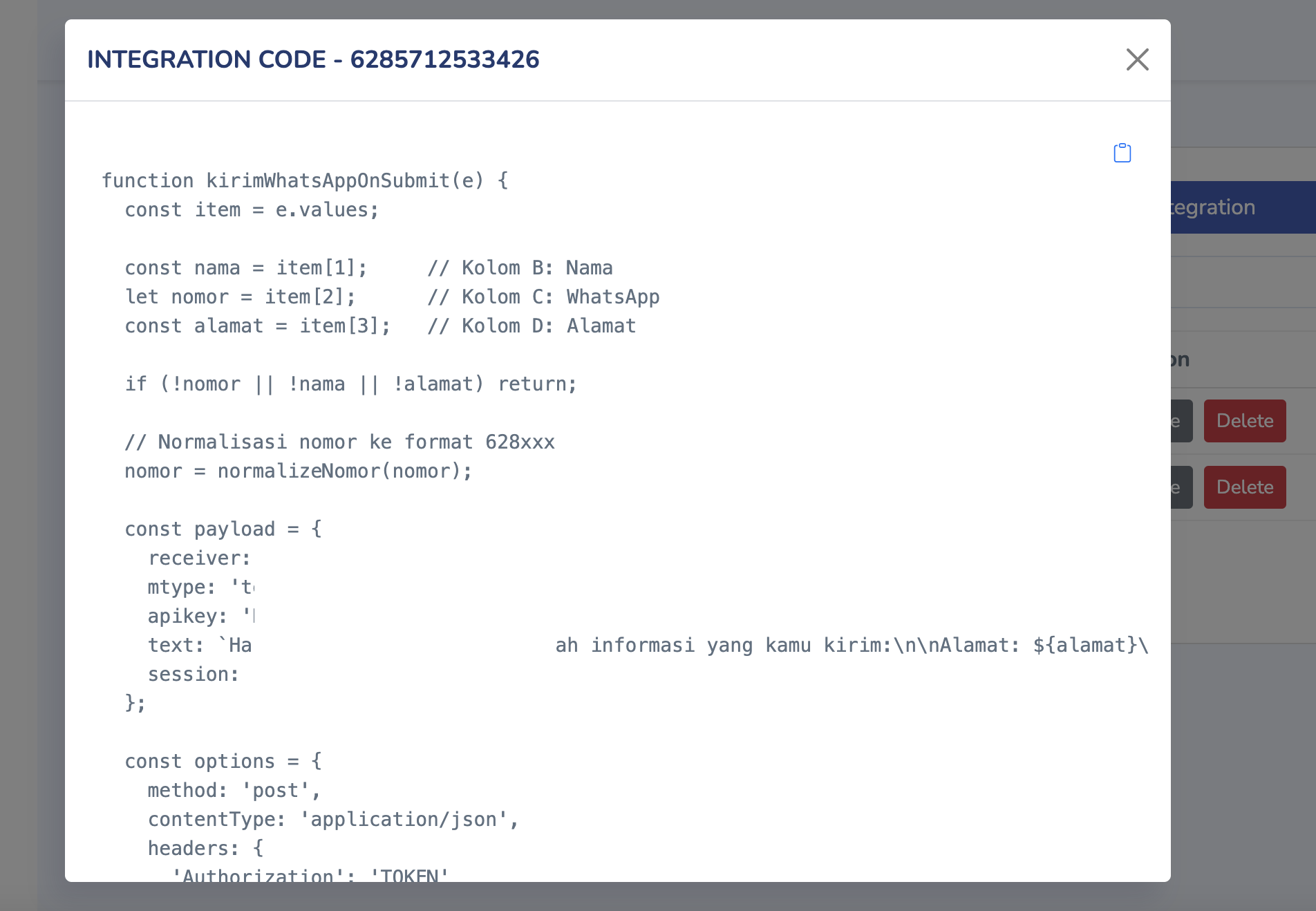Image resolution: width=1316 pixels, height=911 pixels.
Task: Click the "Kolom B: Nama" comment
Action: 520,268
